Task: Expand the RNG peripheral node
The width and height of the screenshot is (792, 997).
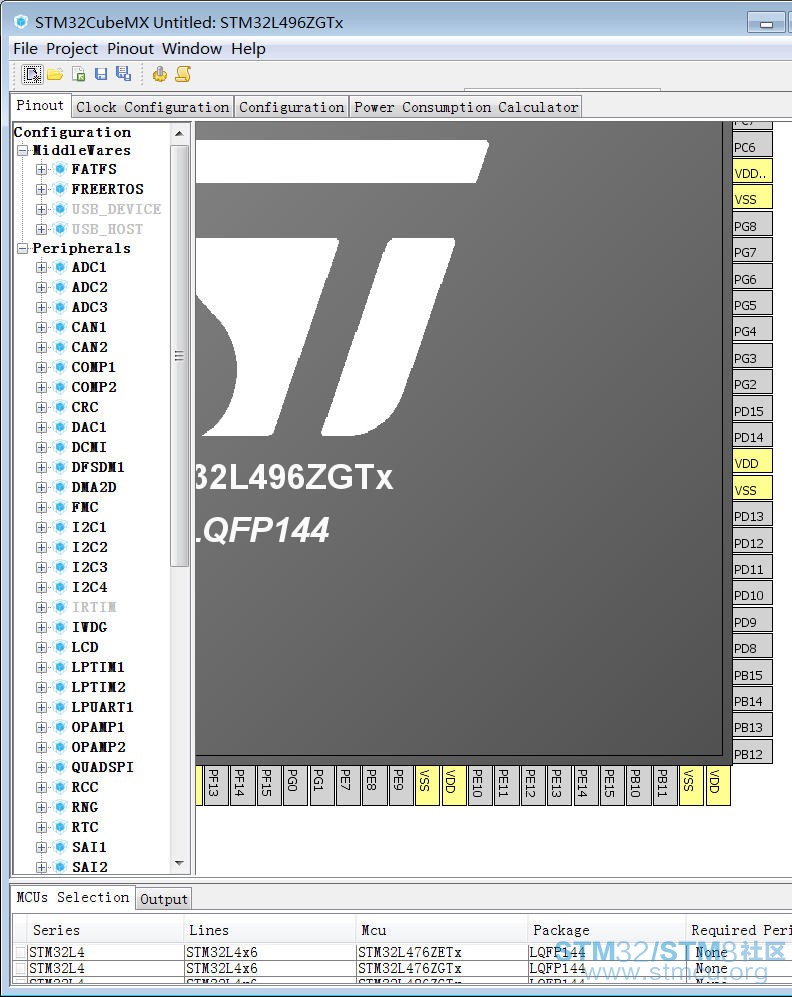Action: (41, 808)
